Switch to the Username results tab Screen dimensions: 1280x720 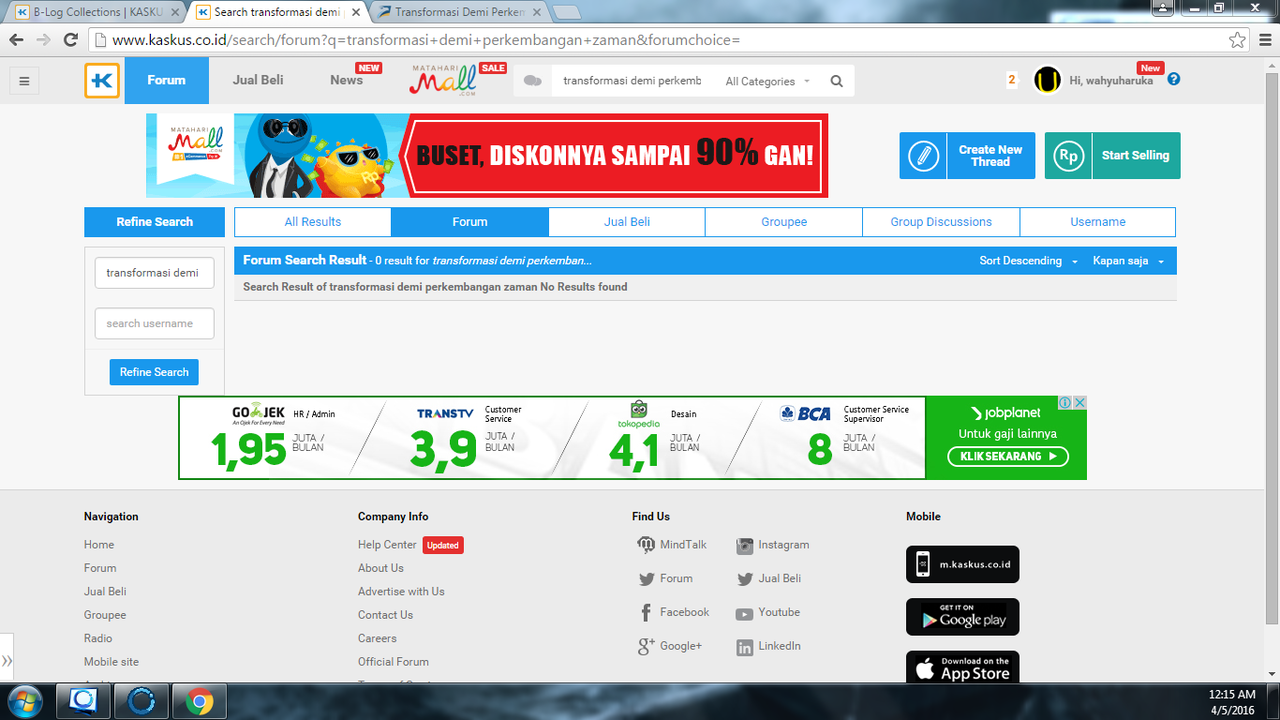tap(1098, 222)
